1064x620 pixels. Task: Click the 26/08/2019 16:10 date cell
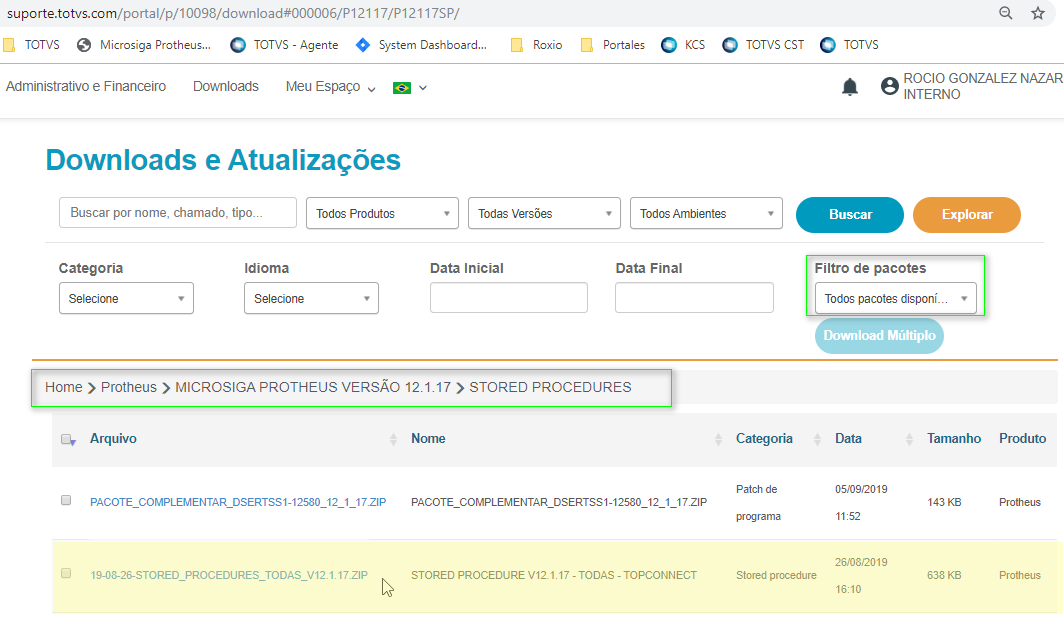pos(861,575)
